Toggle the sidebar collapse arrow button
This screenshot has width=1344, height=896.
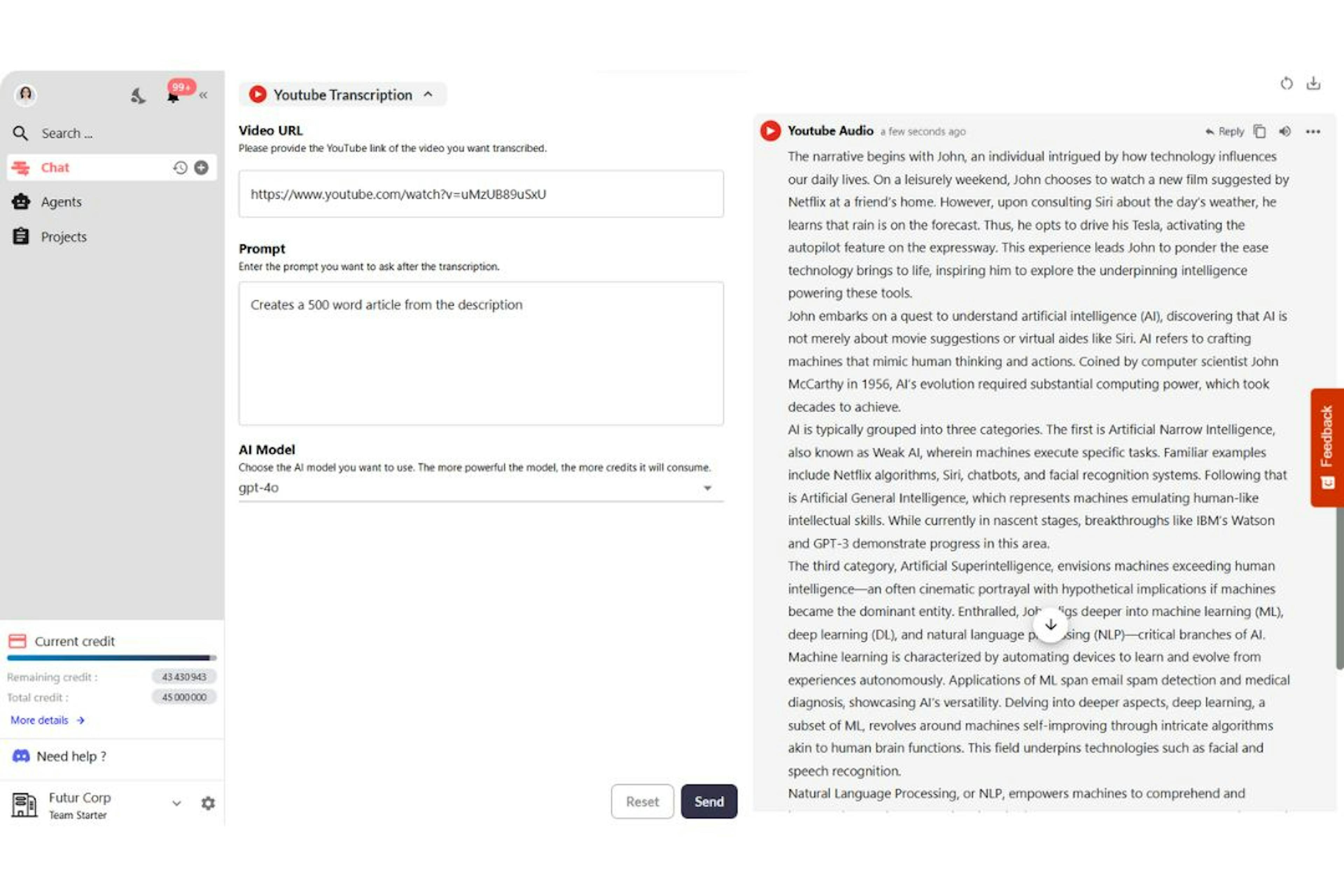[x=204, y=95]
